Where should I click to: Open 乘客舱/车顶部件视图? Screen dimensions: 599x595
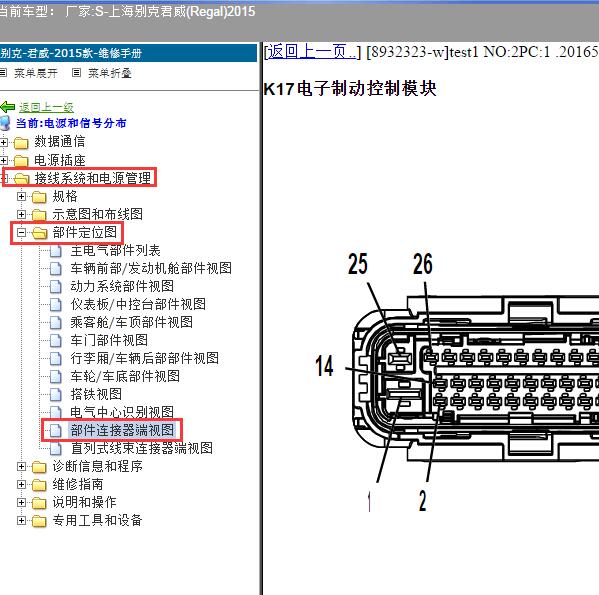pos(131,322)
